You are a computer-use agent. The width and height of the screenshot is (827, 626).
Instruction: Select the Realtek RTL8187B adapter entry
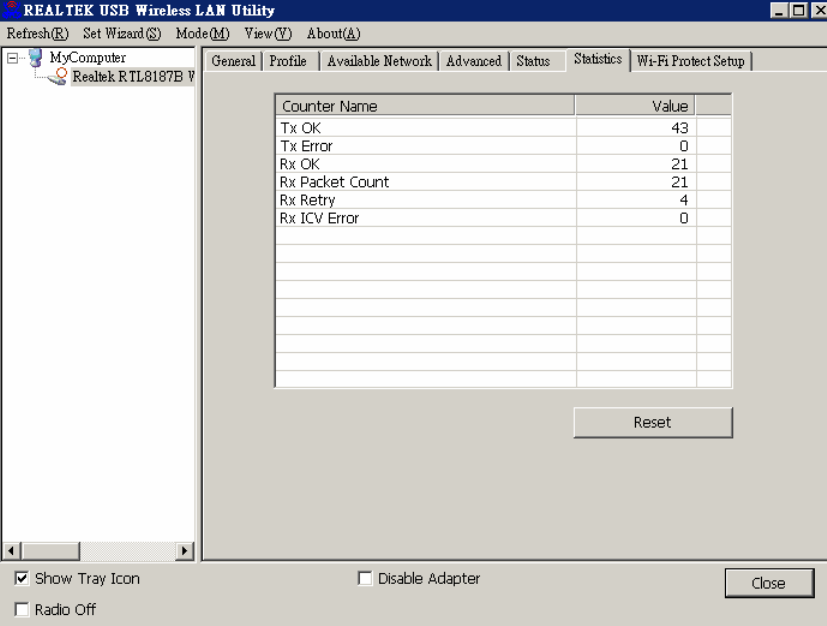[x=133, y=76]
